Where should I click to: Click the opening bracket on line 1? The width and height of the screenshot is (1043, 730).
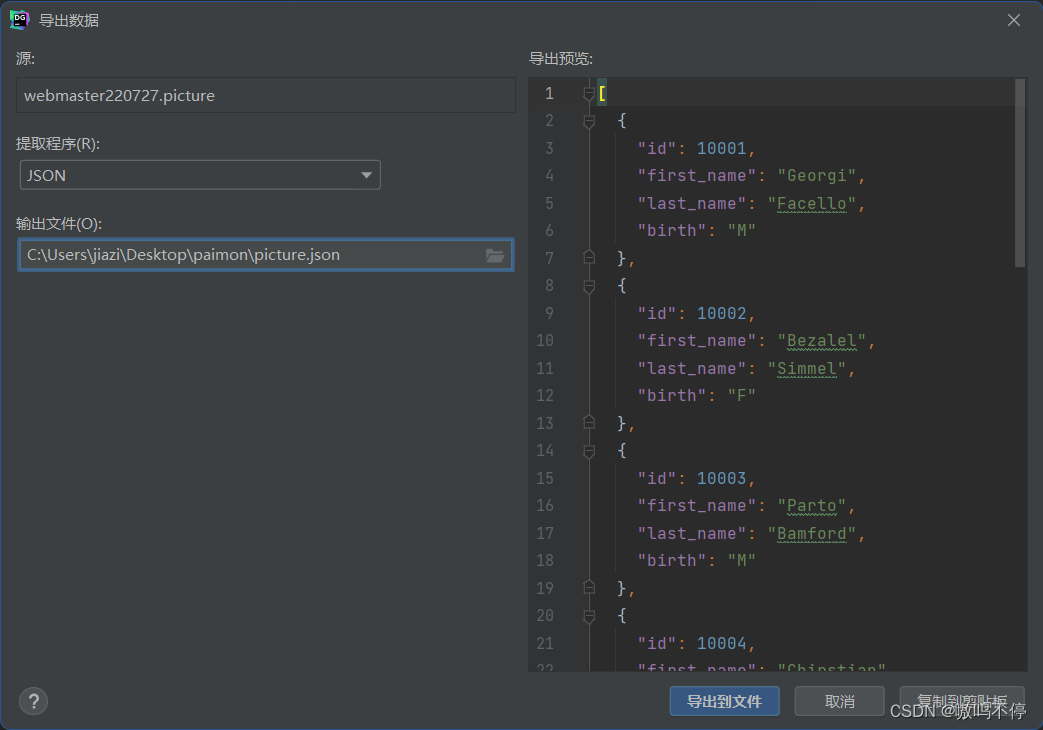[x=602, y=93]
